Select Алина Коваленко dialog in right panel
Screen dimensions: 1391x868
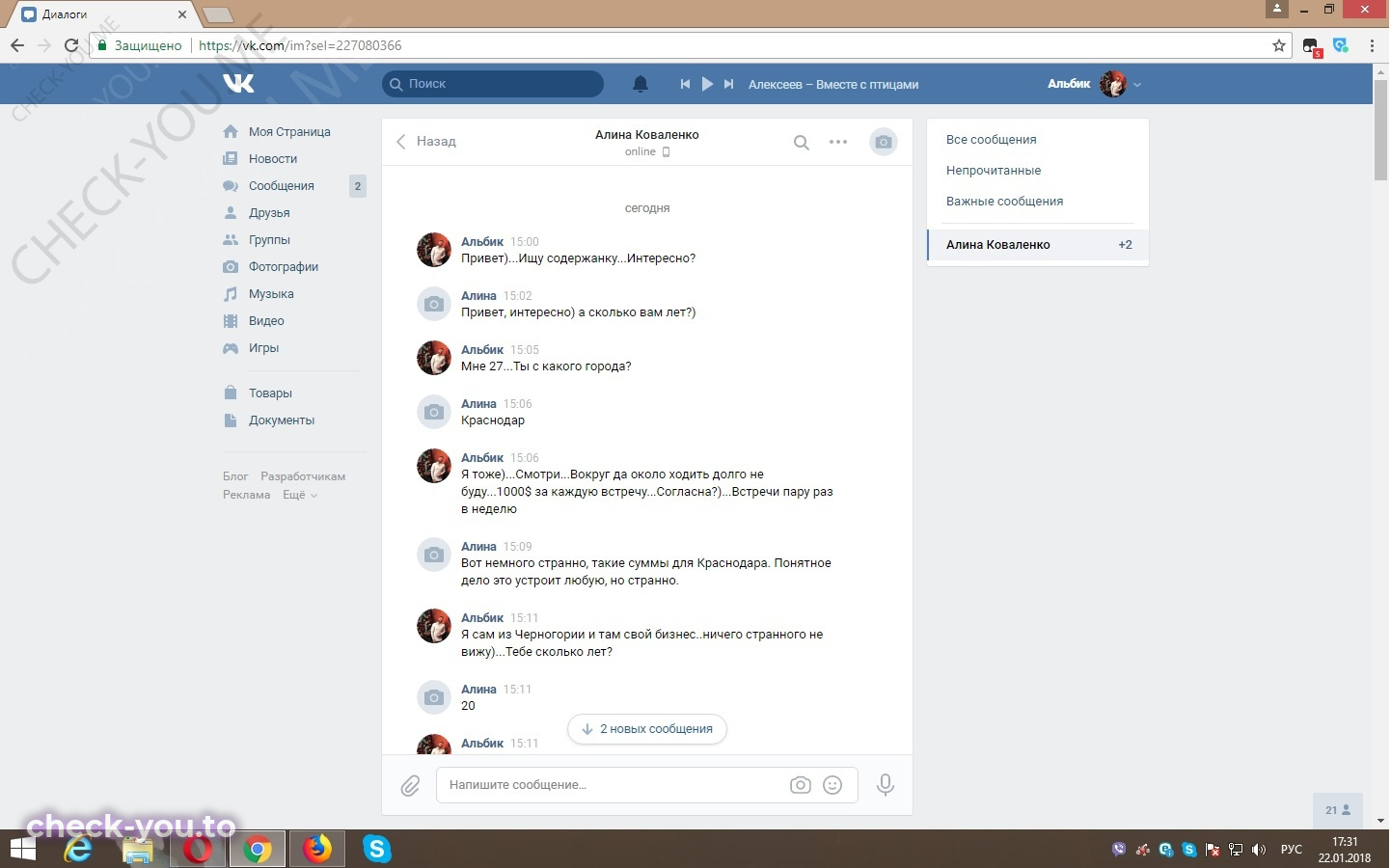(1038, 245)
